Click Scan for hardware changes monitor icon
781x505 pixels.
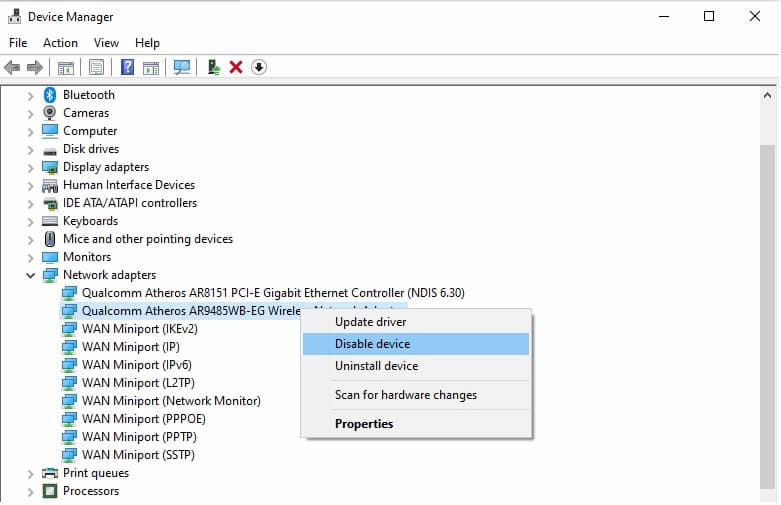pos(182,67)
